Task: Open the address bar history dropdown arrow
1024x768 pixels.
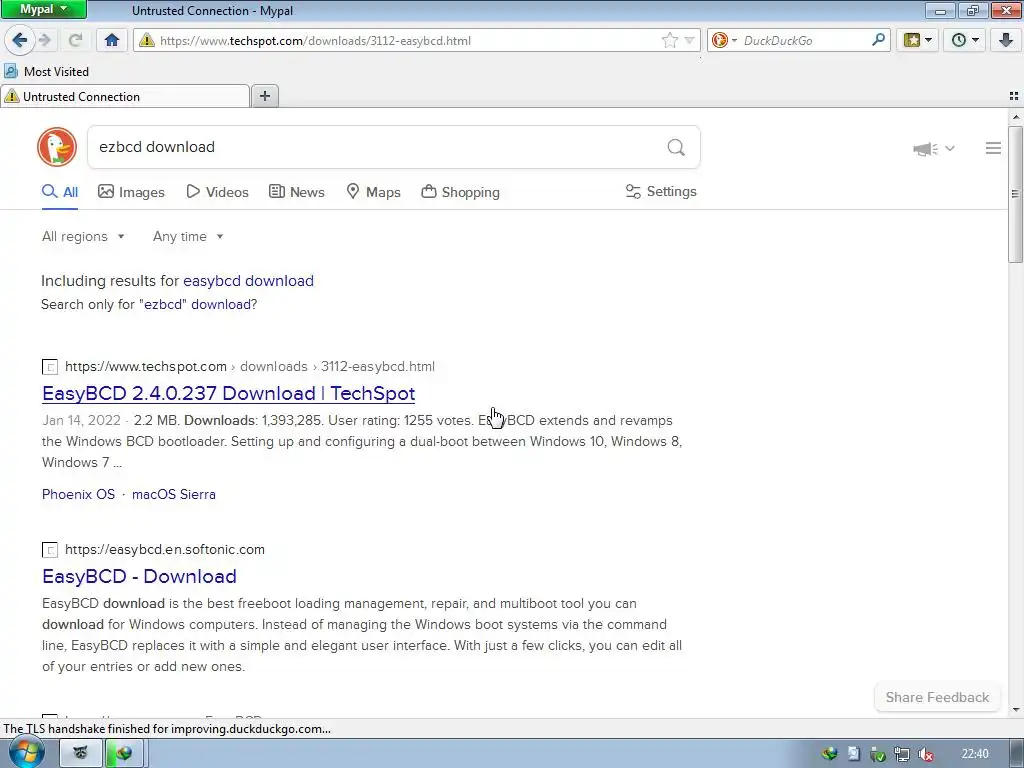Action: (x=689, y=40)
